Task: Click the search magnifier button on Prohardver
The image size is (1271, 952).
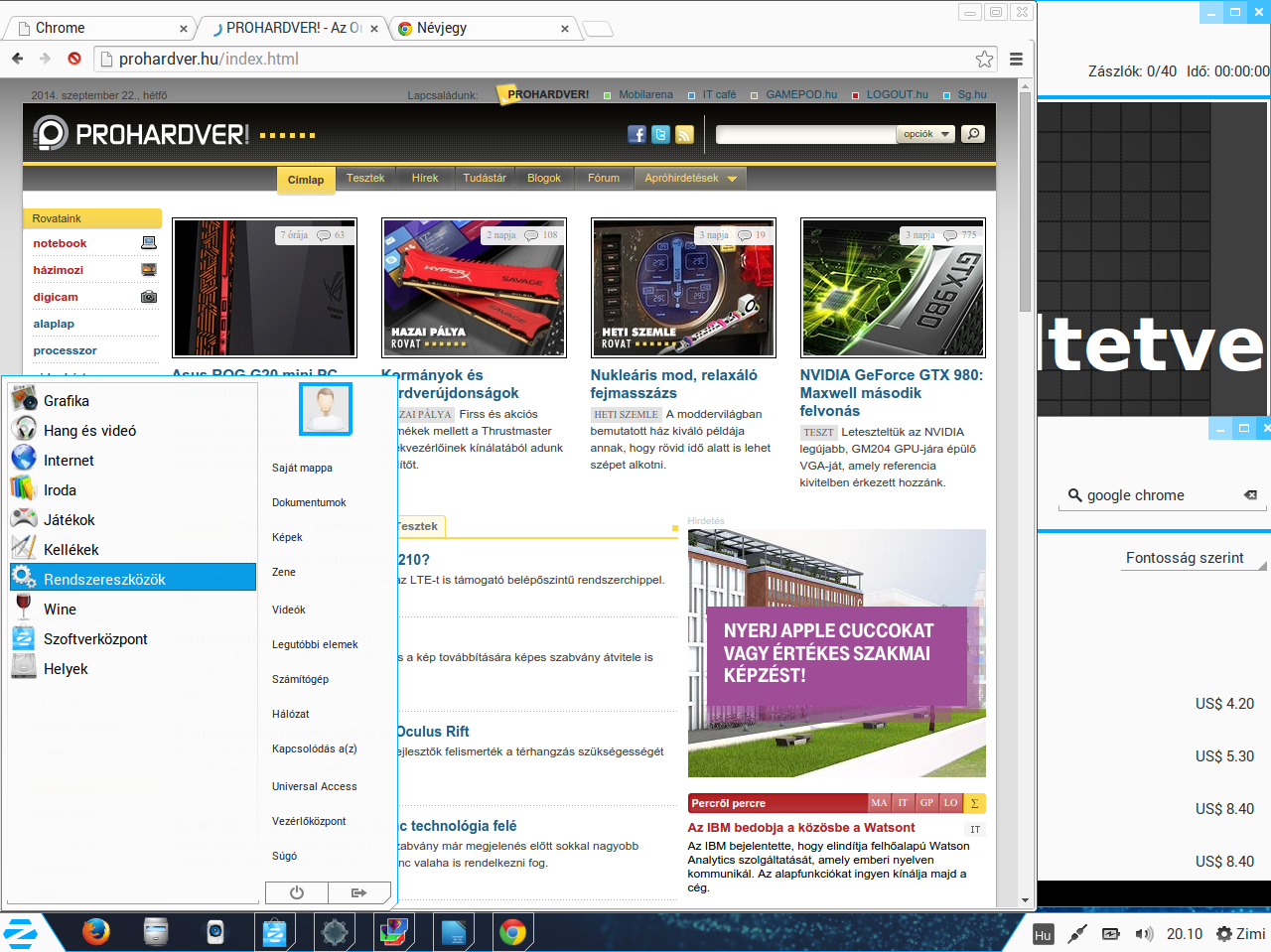Action: click(973, 134)
